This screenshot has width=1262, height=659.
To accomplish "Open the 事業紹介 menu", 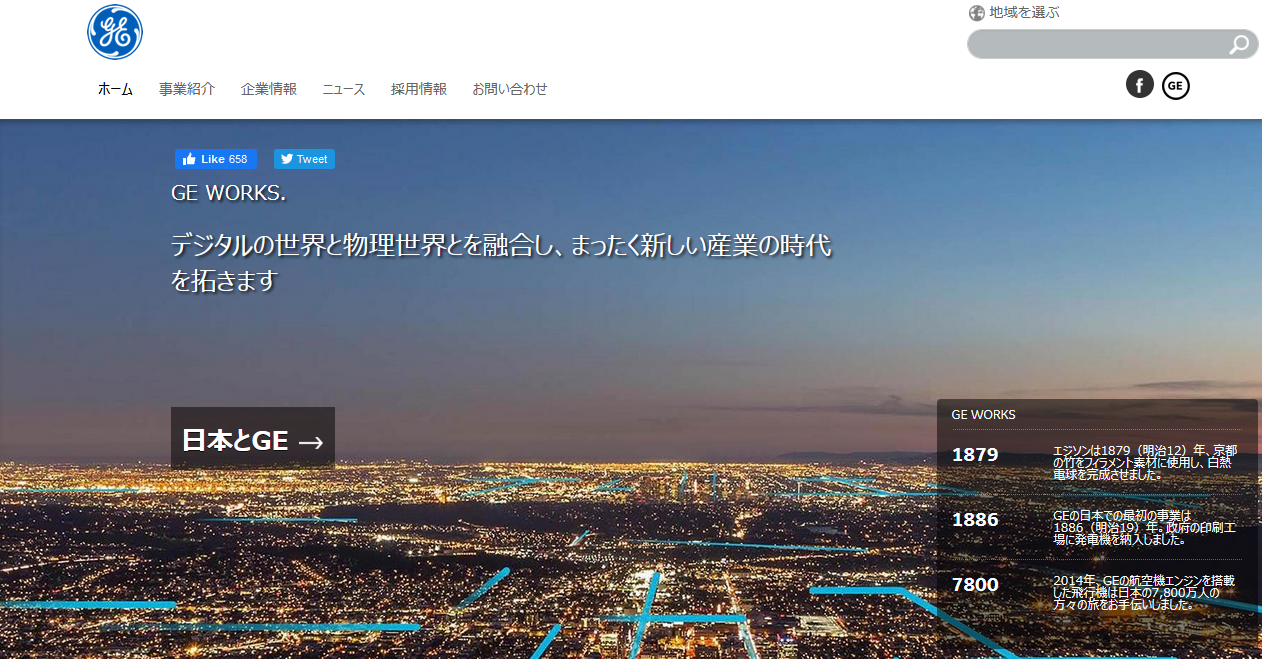I will pos(187,89).
